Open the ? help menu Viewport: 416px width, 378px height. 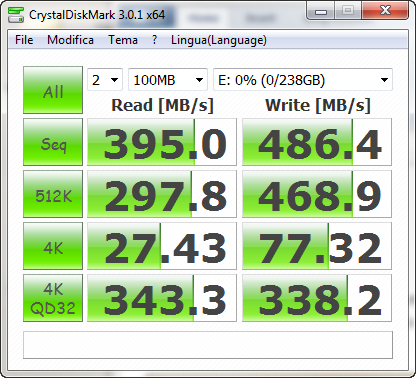(x=154, y=40)
